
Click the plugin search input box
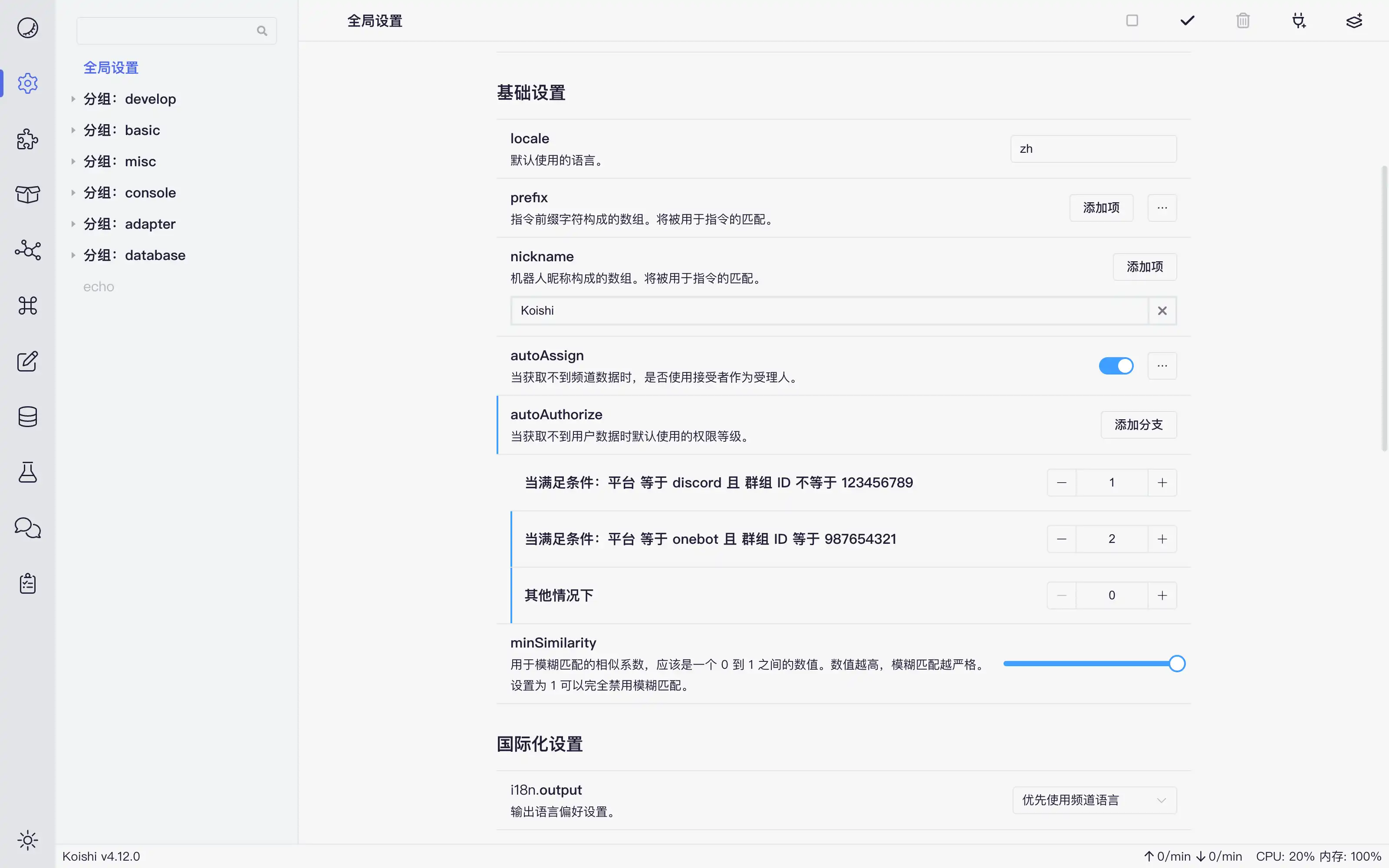176,31
